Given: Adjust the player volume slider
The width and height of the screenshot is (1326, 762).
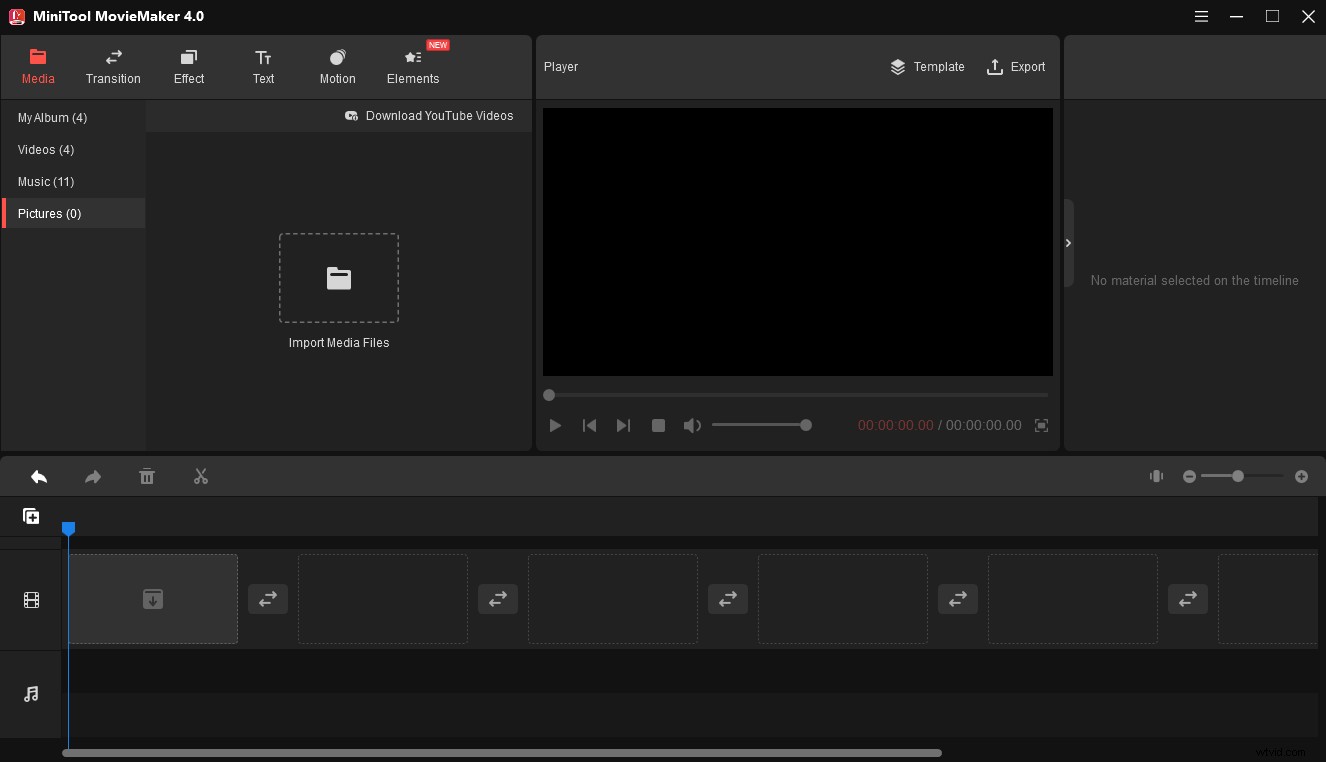Looking at the screenshot, I should (x=760, y=425).
